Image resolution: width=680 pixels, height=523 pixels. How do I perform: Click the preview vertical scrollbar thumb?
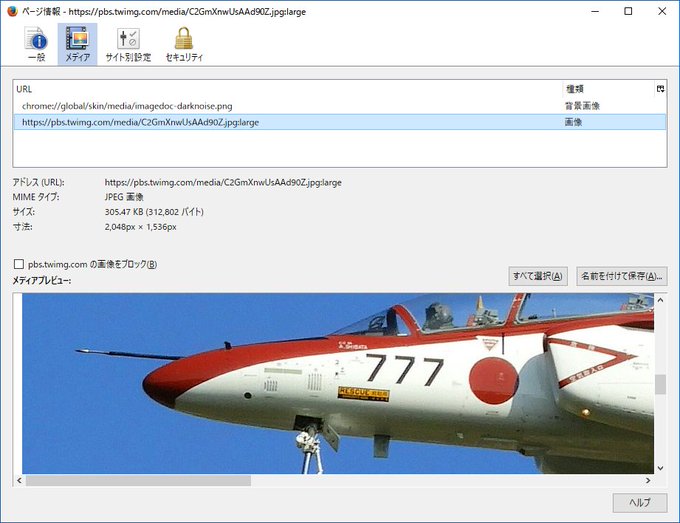[x=660, y=385]
